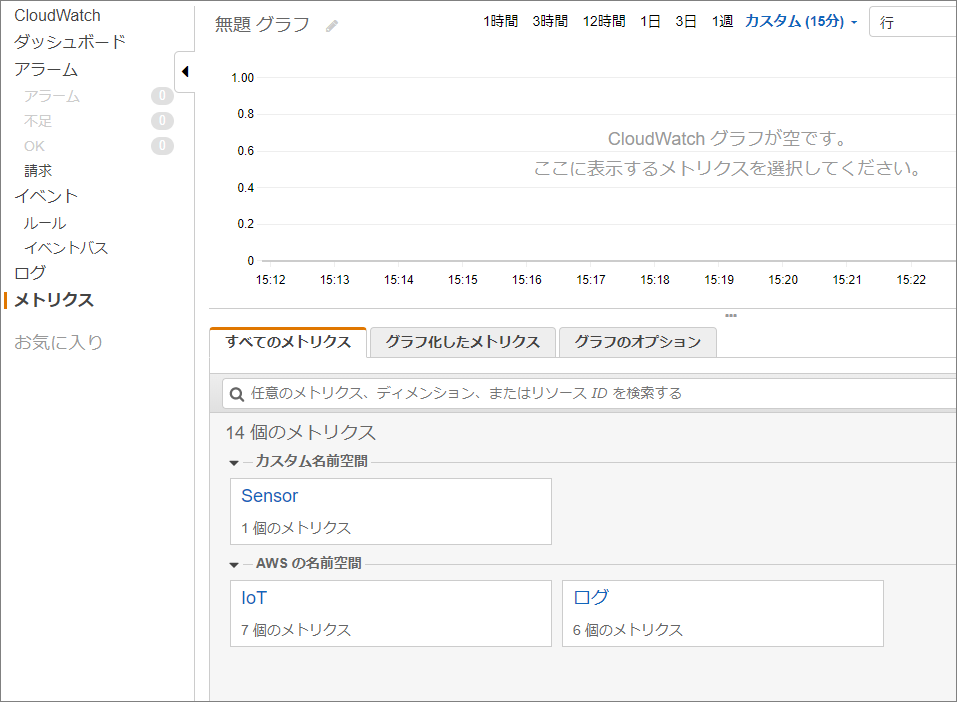The width and height of the screenshot is (957, 702).
Task: Open main アラーム section in sidebar
Action: coord(46,70)
